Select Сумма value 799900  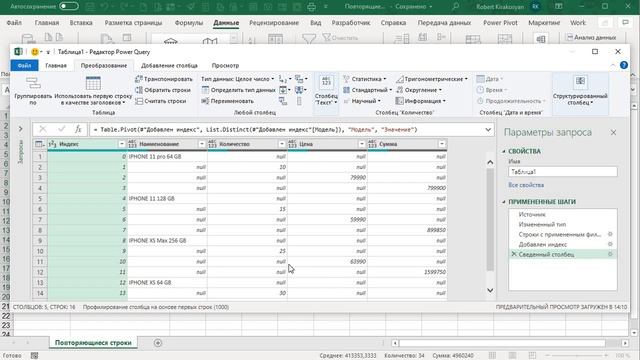pos(407,188)
